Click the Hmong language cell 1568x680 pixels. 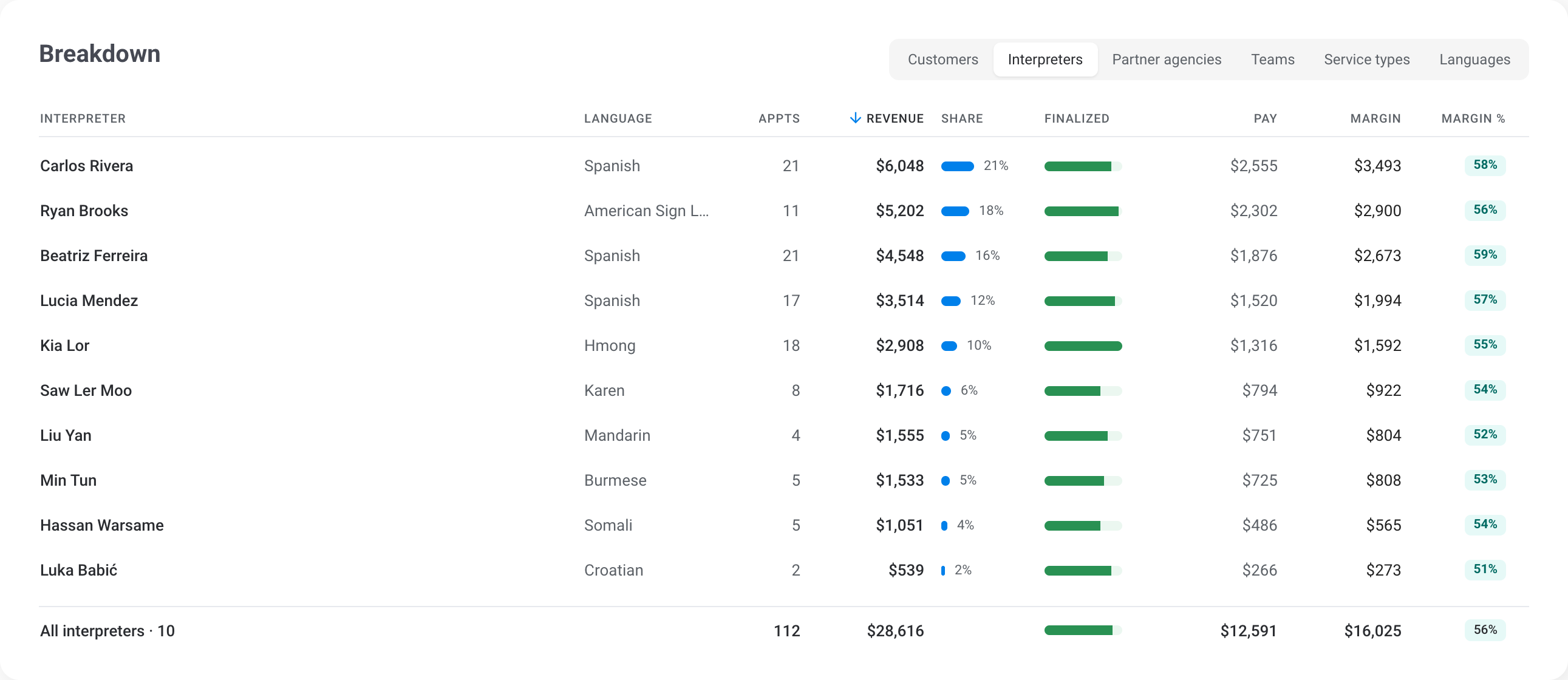point(609,346)
